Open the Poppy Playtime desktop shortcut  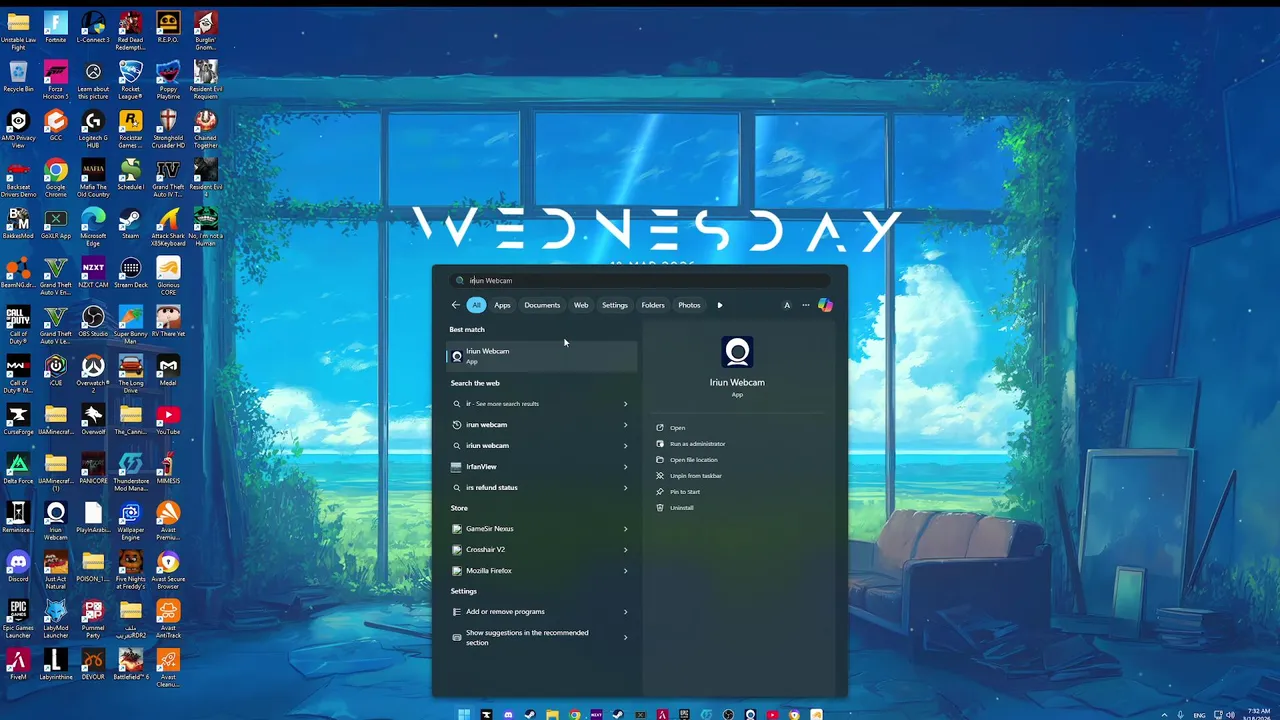click(x=168, y=80)
